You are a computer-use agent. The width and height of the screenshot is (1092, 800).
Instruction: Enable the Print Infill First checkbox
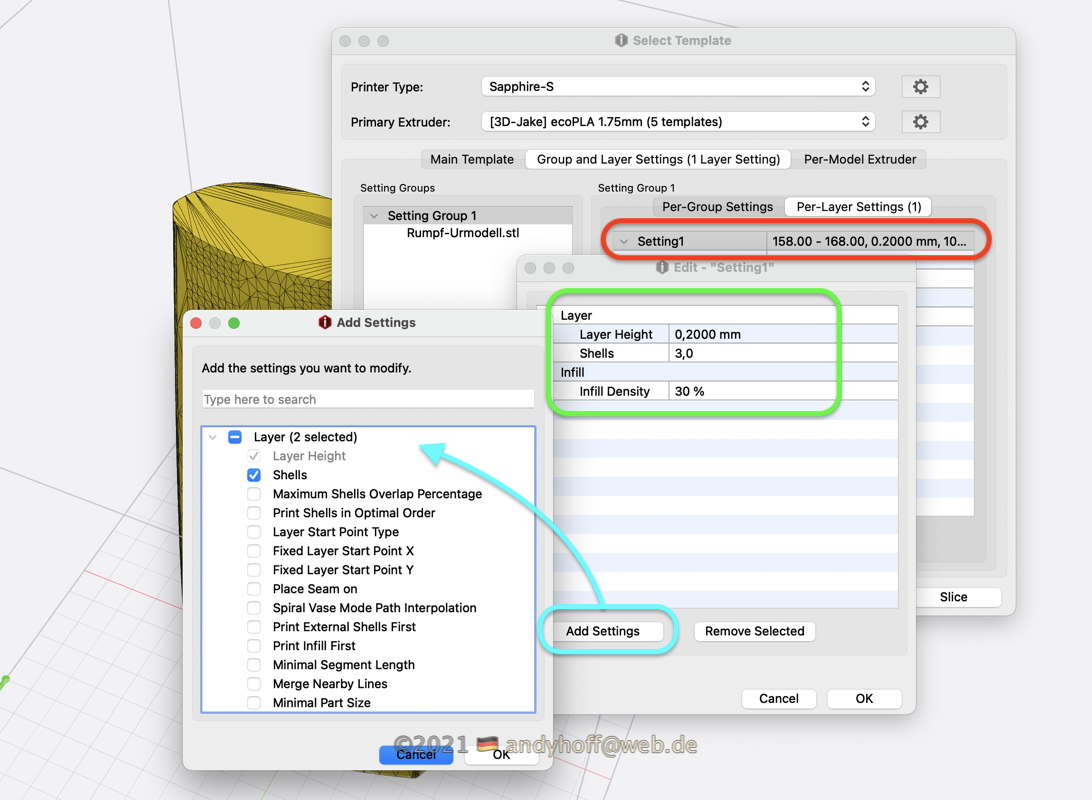[254, 646]
